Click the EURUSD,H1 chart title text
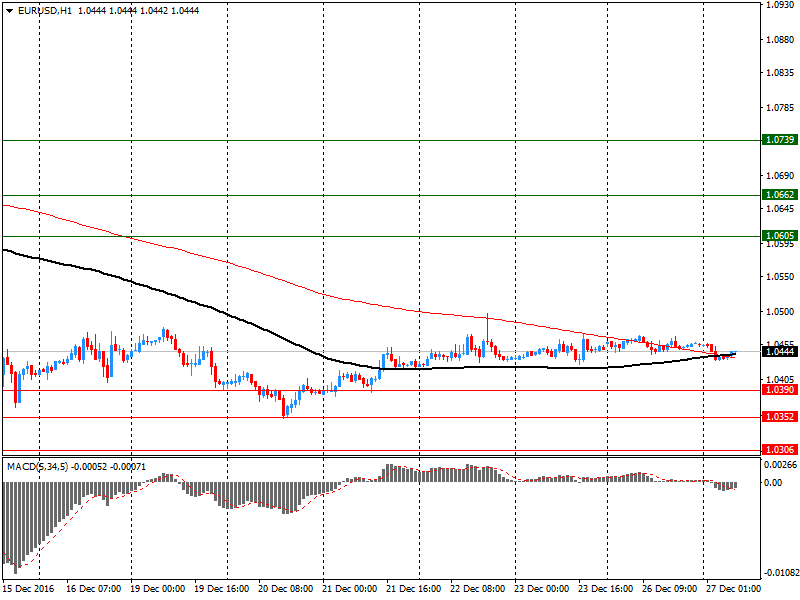 click(45, 11)
